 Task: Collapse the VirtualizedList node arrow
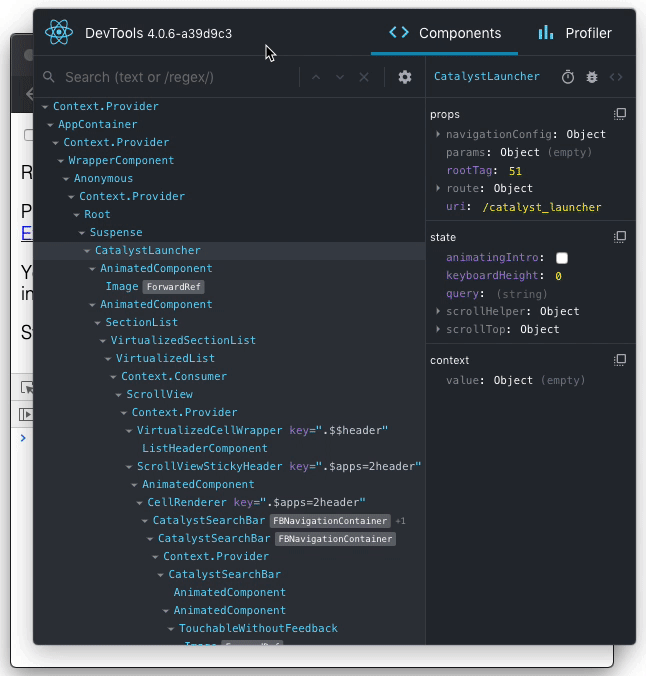108,359
